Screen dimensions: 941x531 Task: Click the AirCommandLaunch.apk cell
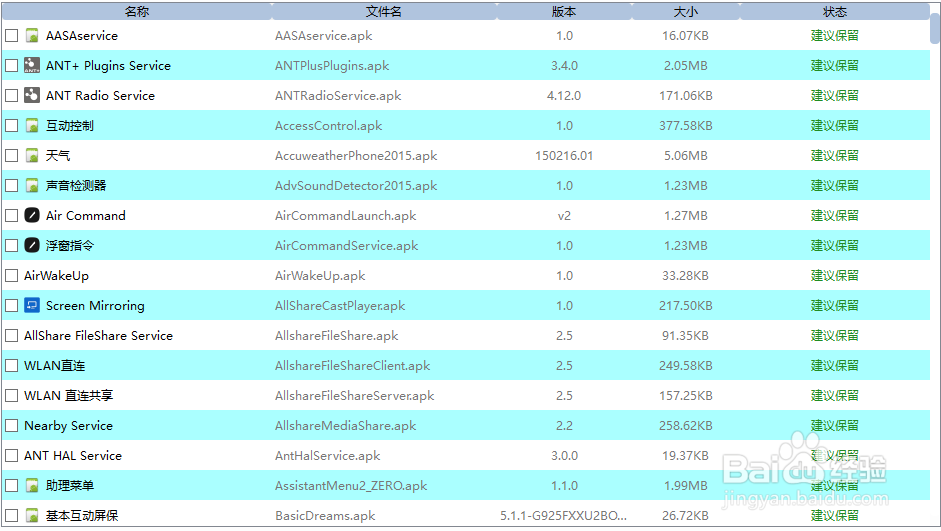point(346,215)
